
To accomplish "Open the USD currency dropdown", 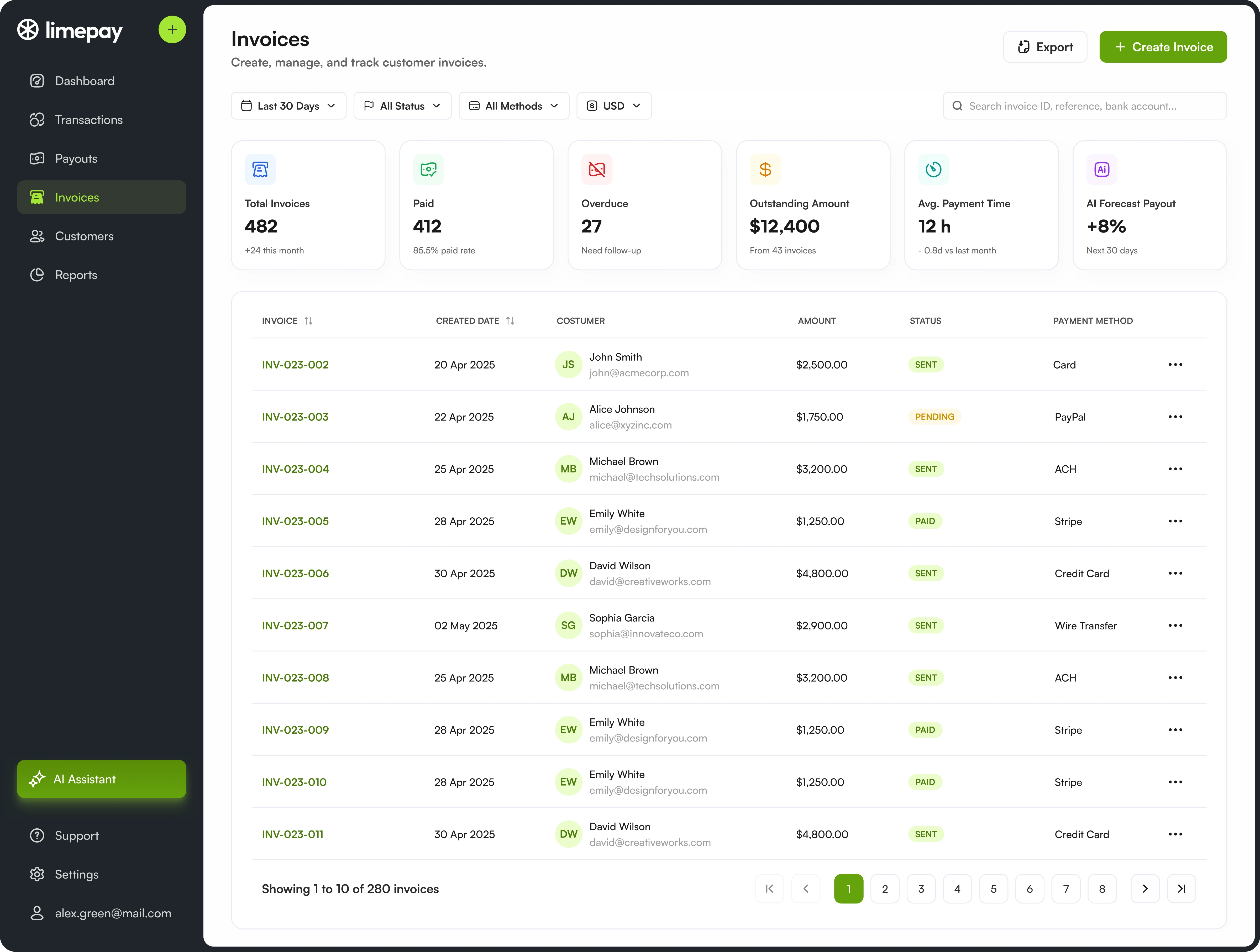I will coord(614,106).
